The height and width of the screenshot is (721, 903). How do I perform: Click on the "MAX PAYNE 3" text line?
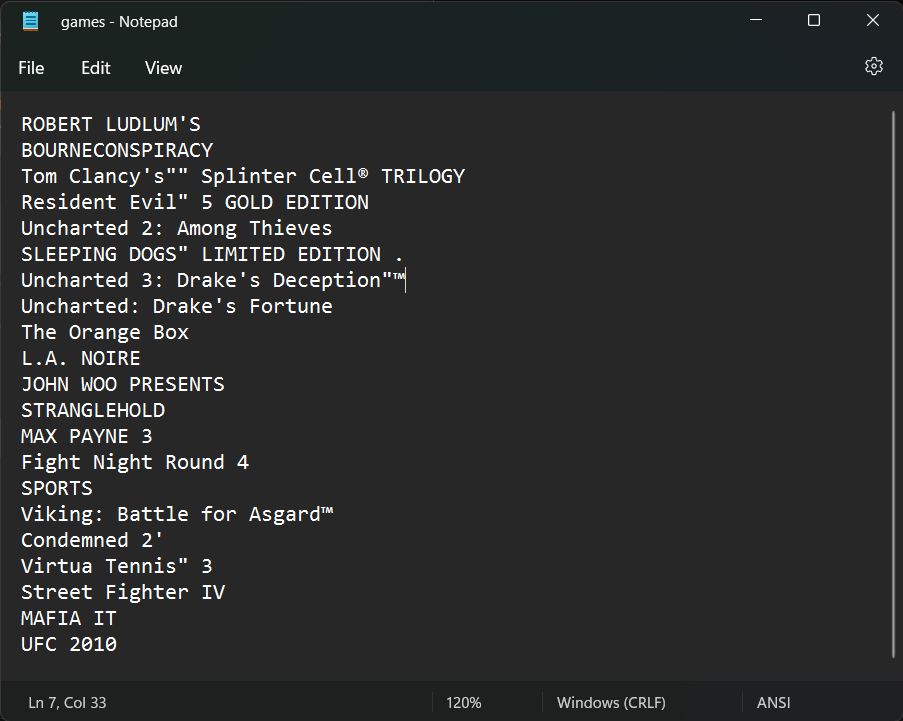[x=87, y=436]
